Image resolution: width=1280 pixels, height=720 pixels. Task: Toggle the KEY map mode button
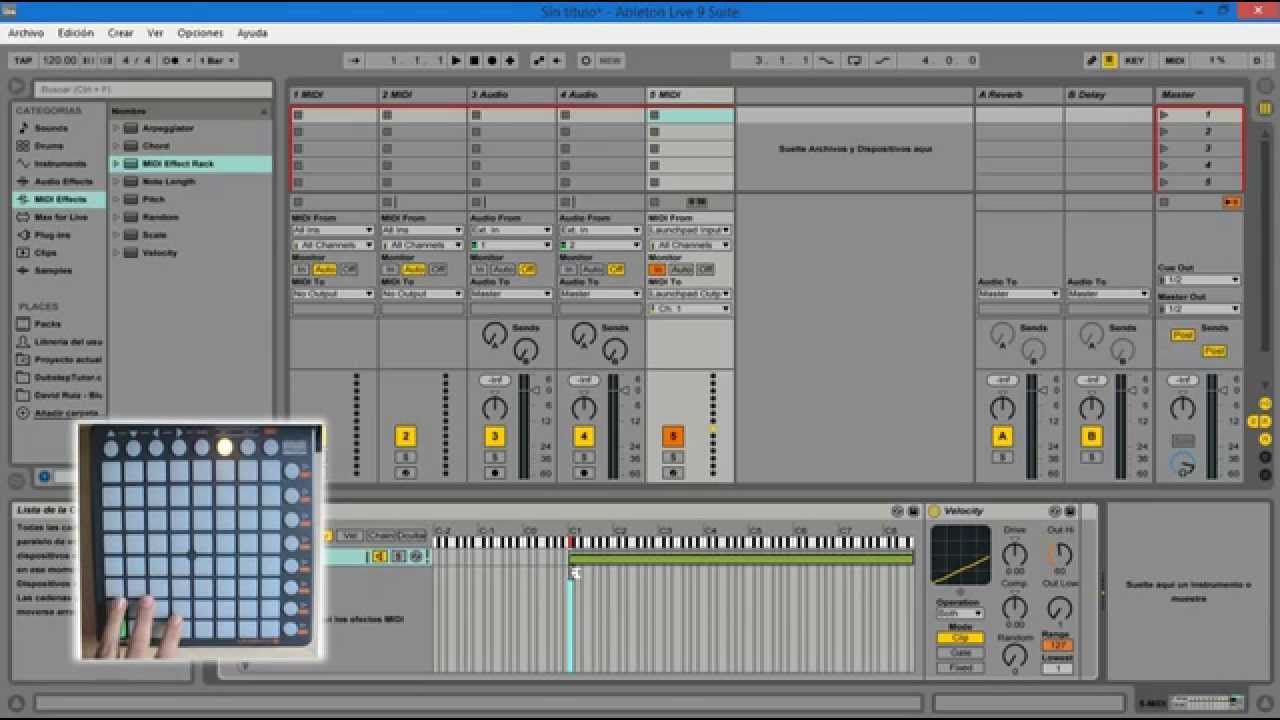pos(1134,60)
